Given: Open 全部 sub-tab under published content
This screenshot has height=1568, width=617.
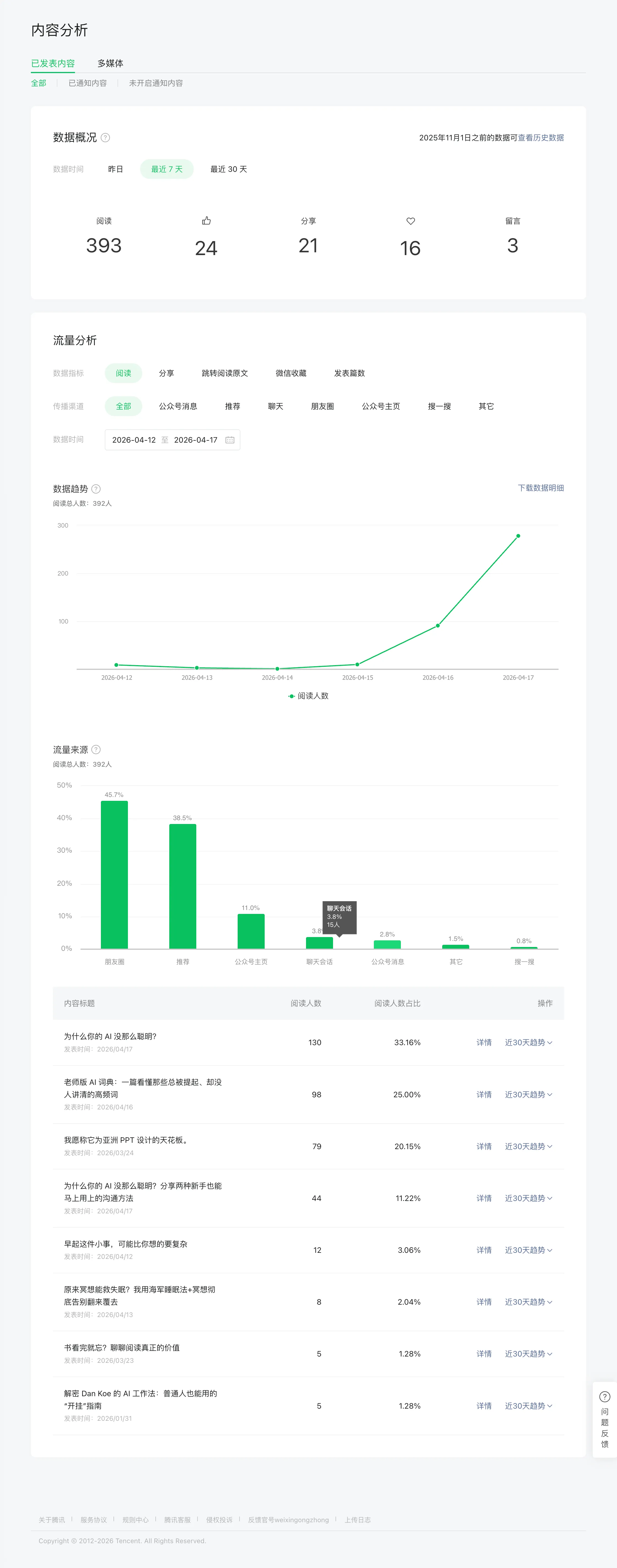Looking at the screenshot, I should (38, 83).
